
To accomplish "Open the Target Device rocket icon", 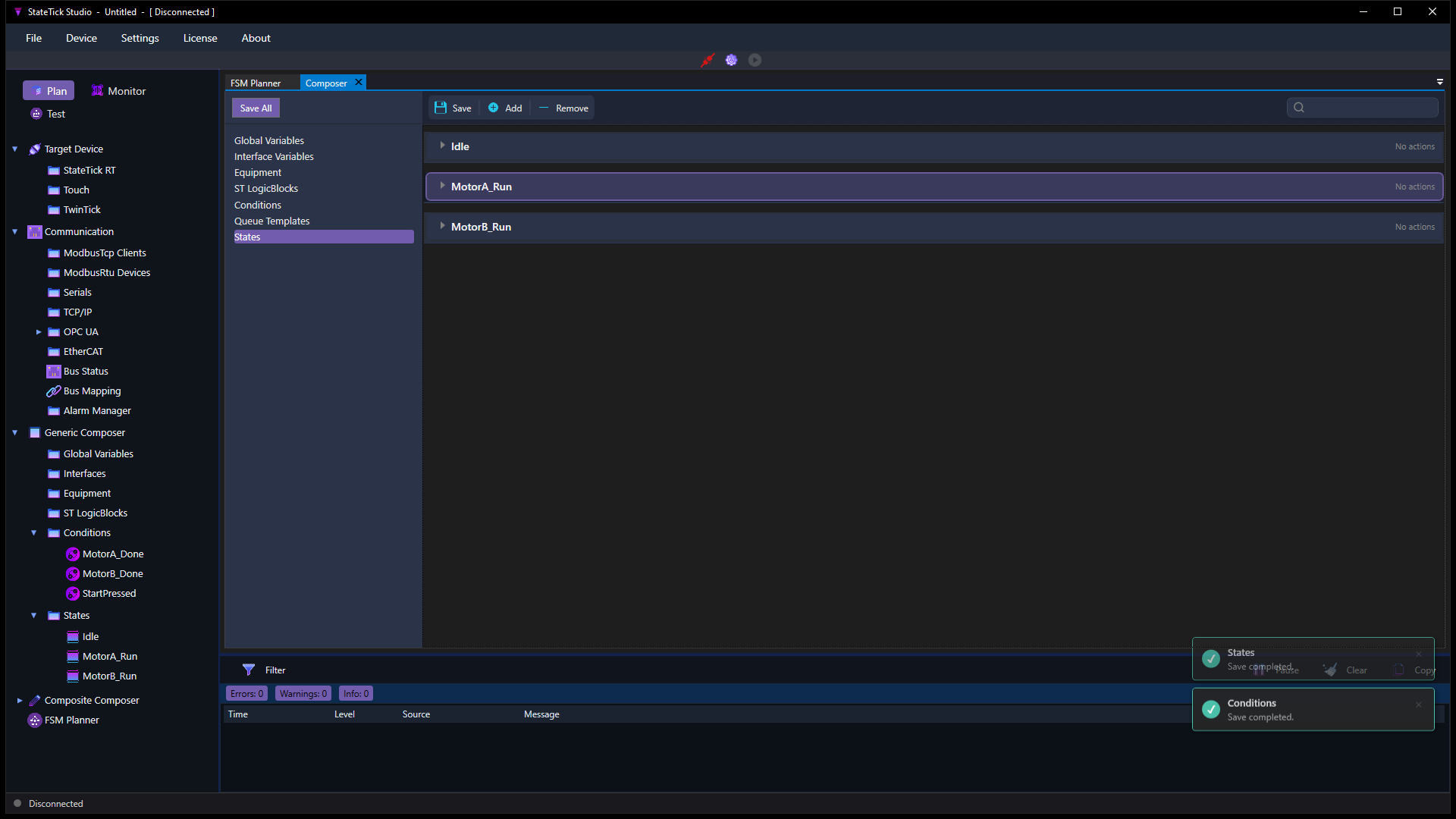I will 35,149.
